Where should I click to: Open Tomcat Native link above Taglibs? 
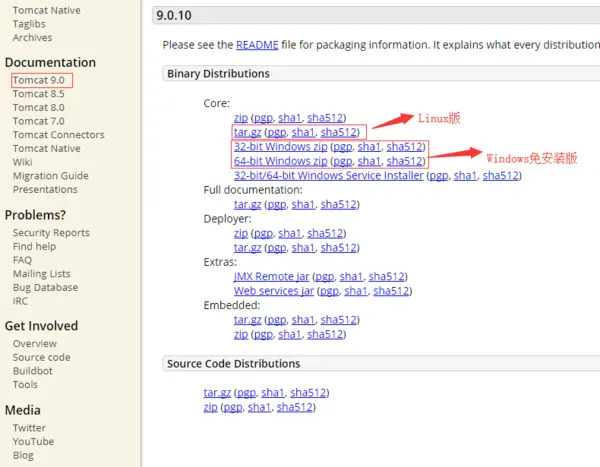tap(47, 10)
